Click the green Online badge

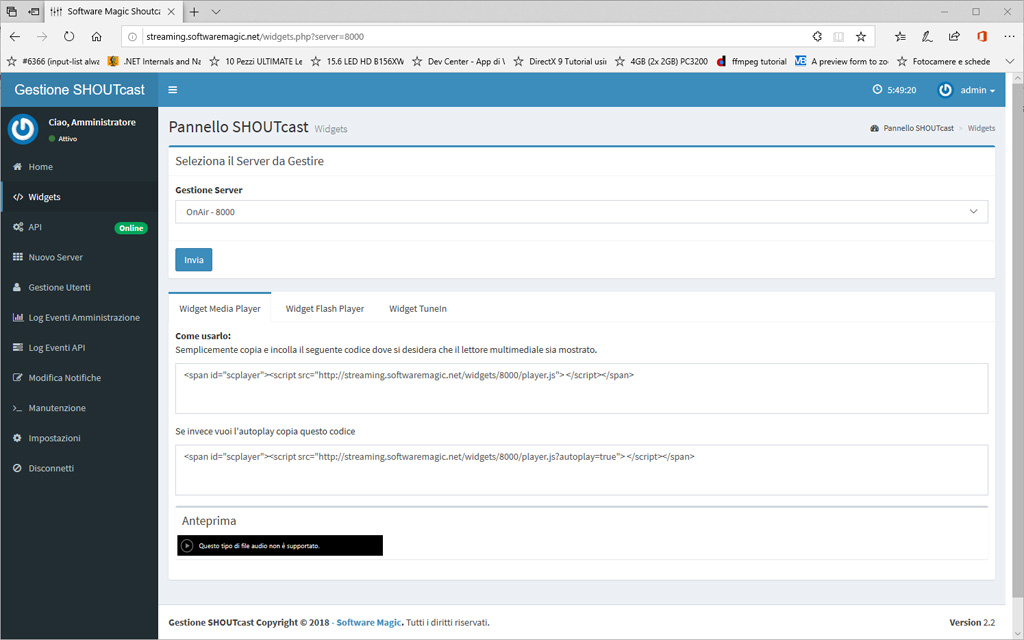point(131,228)
